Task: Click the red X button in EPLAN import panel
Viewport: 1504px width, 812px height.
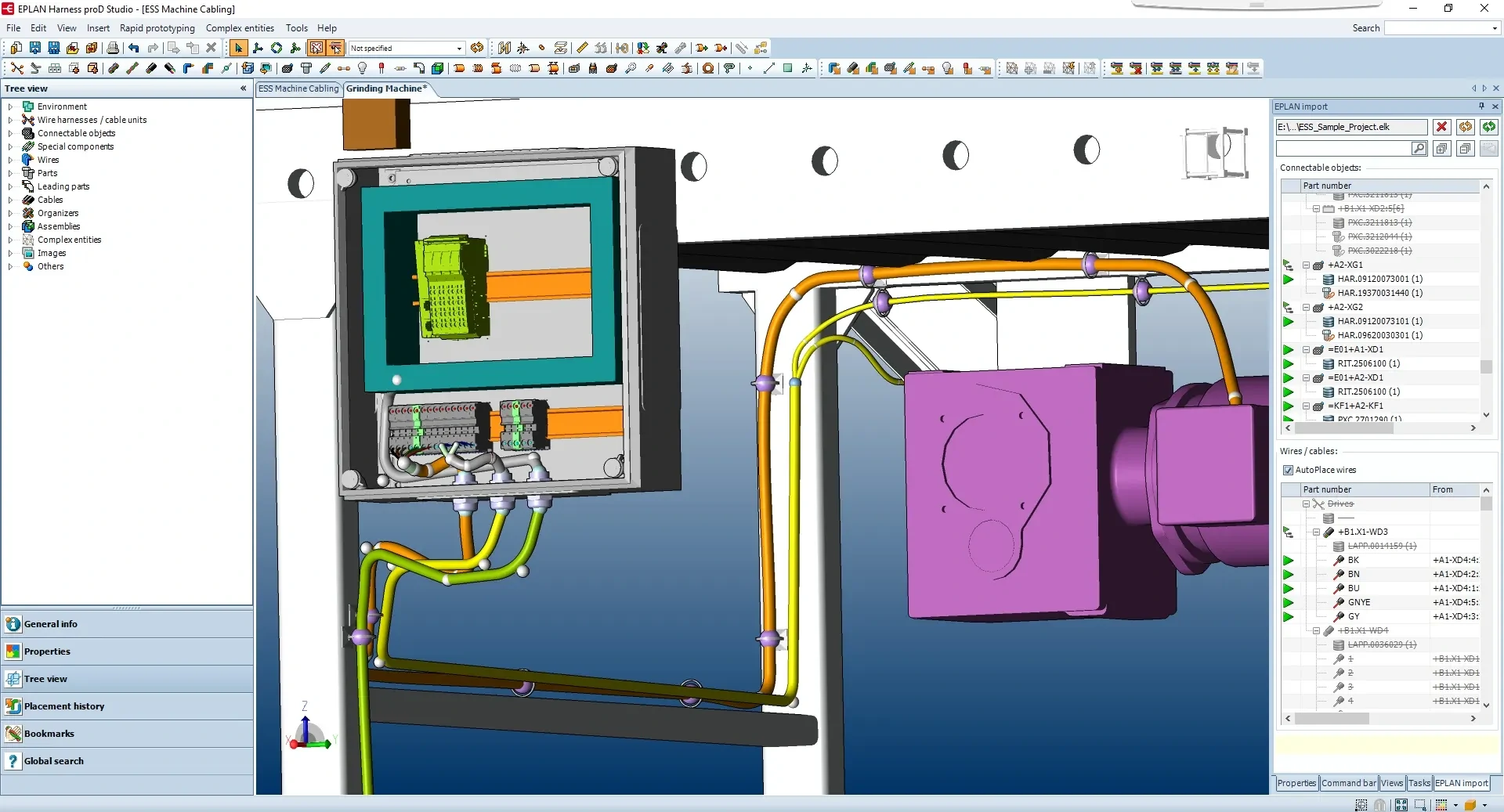Action: 1441,127
